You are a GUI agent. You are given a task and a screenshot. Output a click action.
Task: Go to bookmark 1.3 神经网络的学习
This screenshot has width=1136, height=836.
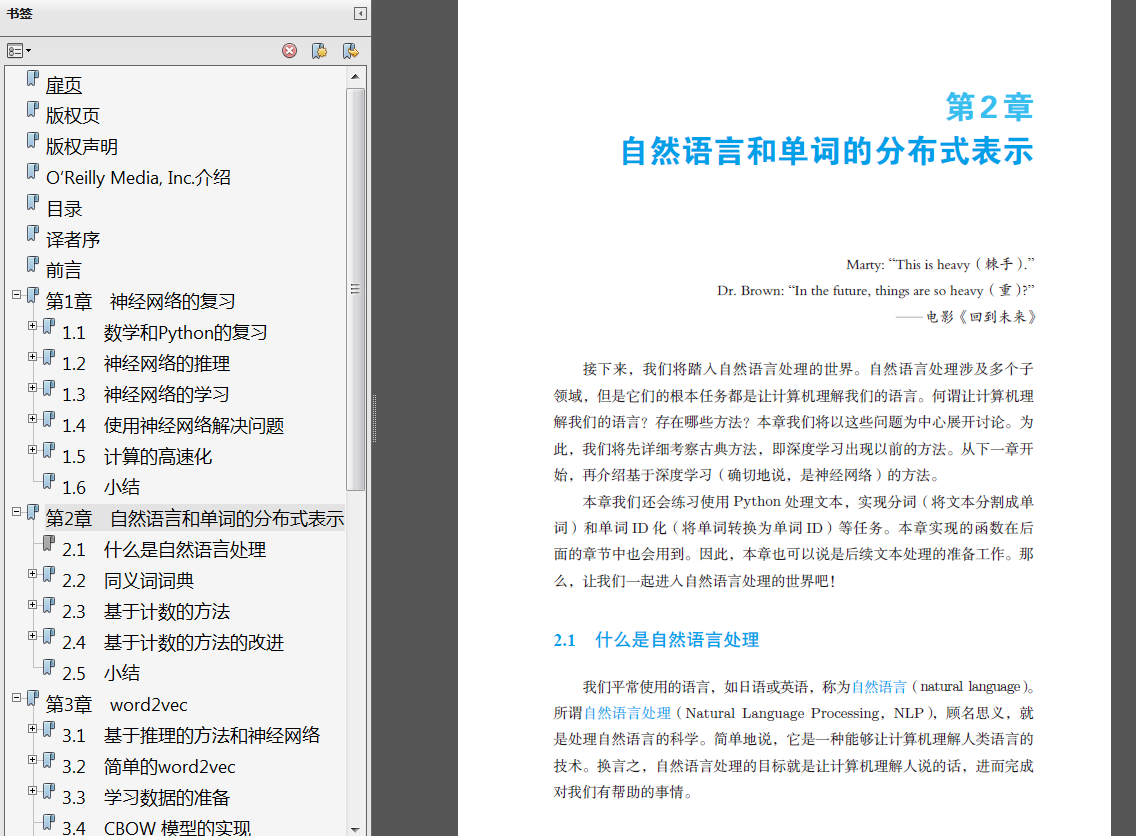click(146, 395)
